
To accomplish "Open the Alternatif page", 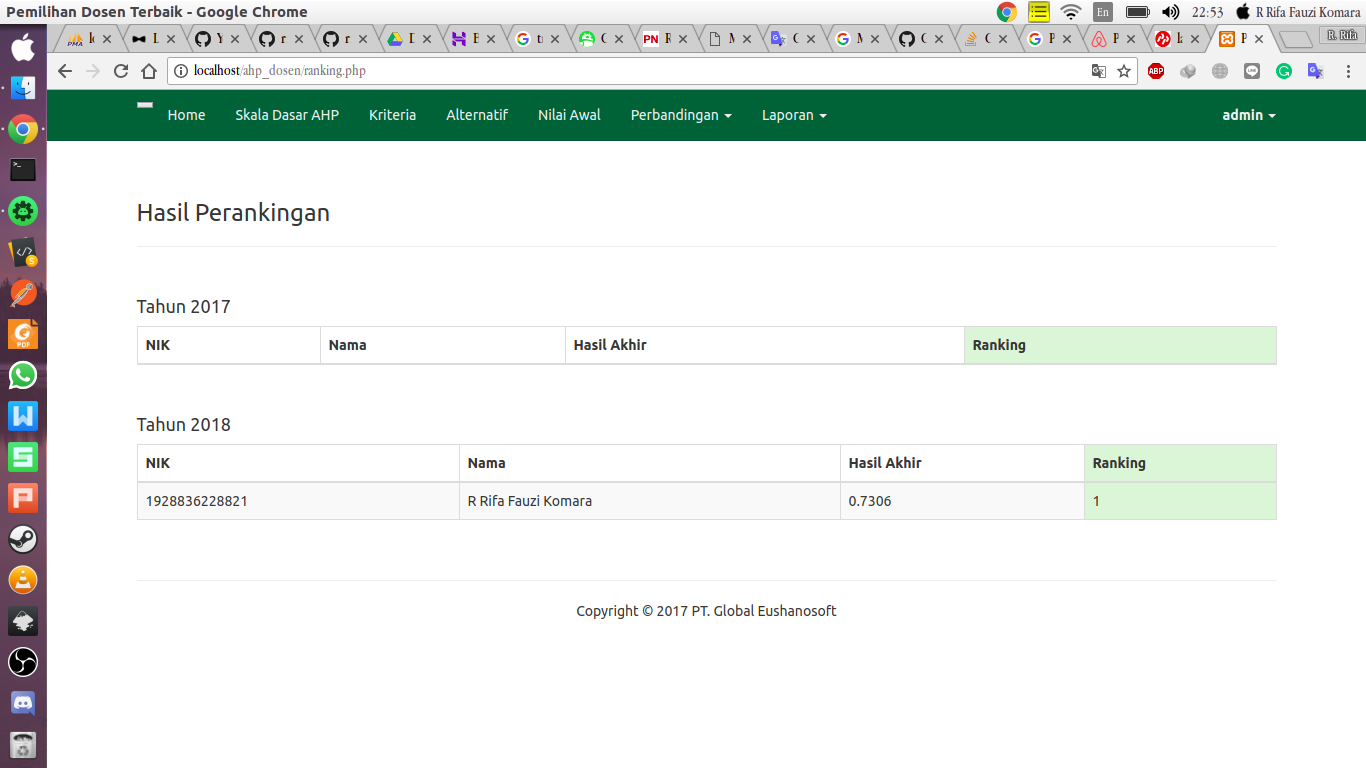I will click(x=477, y=115).
